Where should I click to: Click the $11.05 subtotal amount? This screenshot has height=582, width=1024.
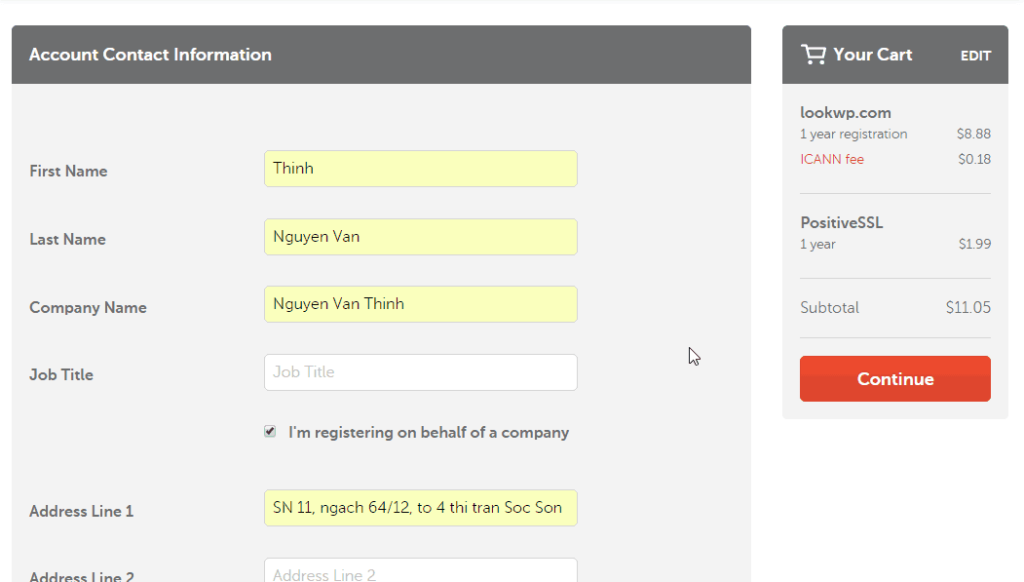[968, 308]
